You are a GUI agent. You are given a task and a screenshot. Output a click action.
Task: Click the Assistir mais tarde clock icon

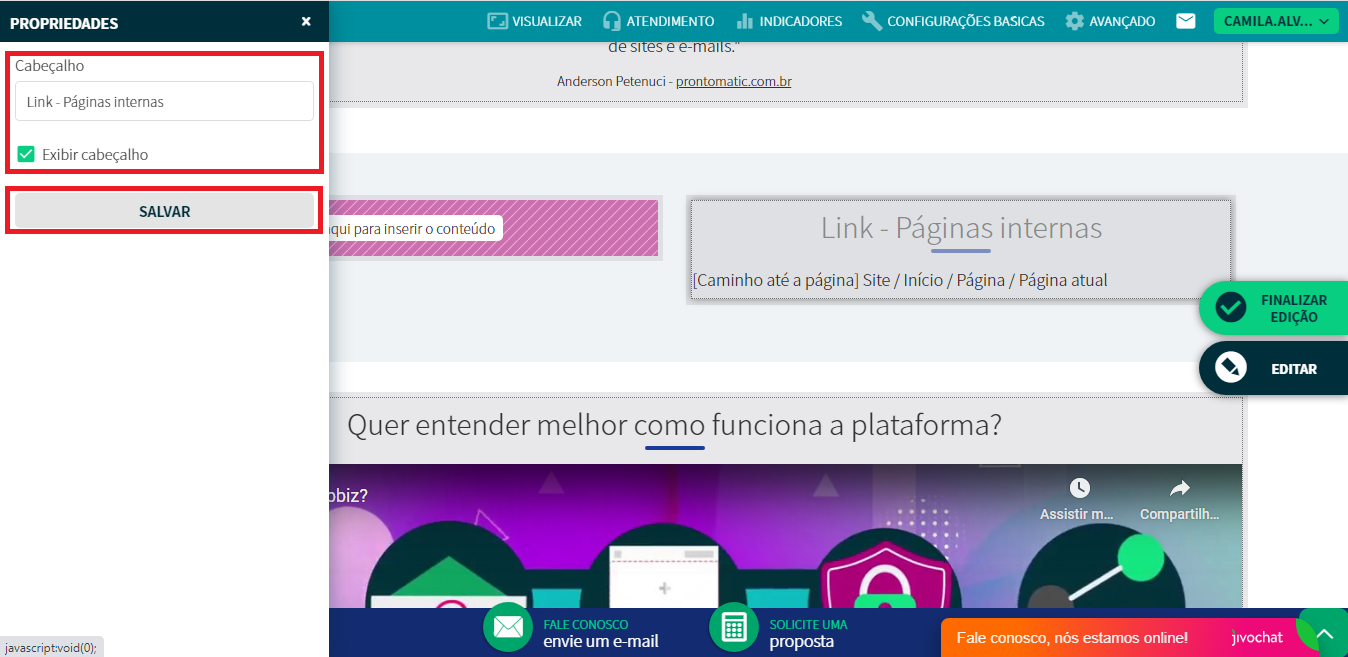tap(1079, 488)
